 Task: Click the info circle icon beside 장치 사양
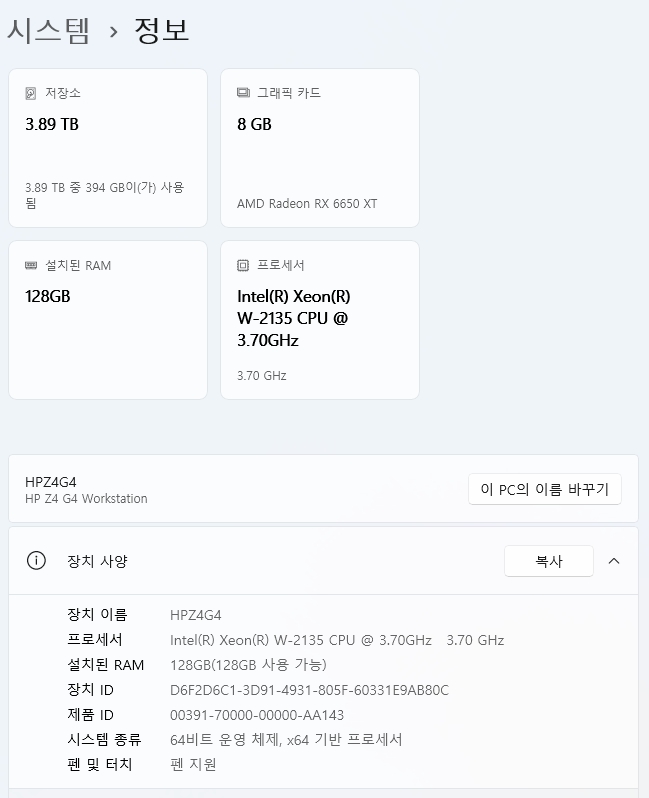(36, 561)
